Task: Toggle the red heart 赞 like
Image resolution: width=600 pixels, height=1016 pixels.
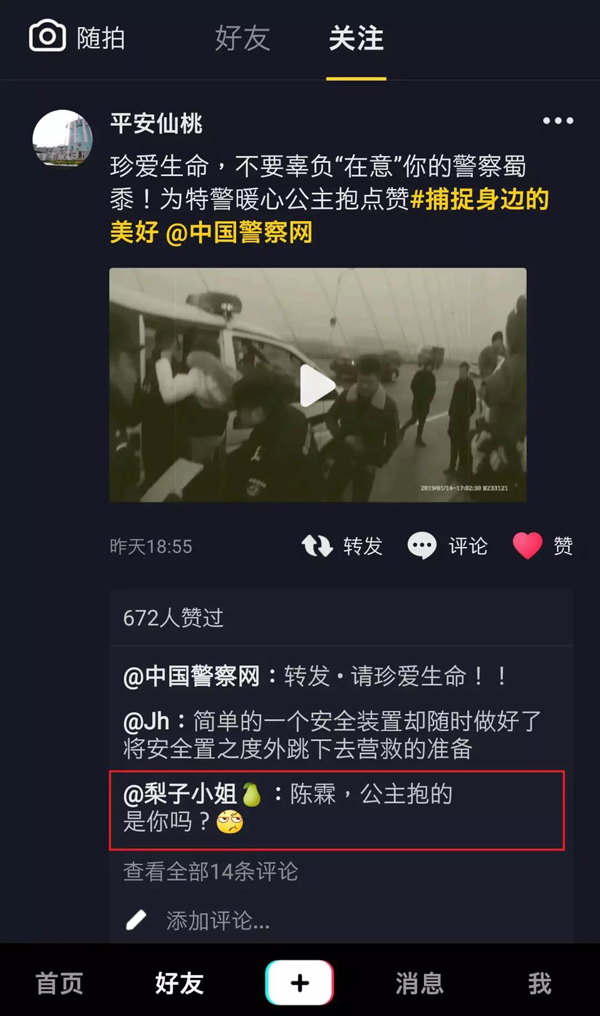Action: tap(527, 546)
